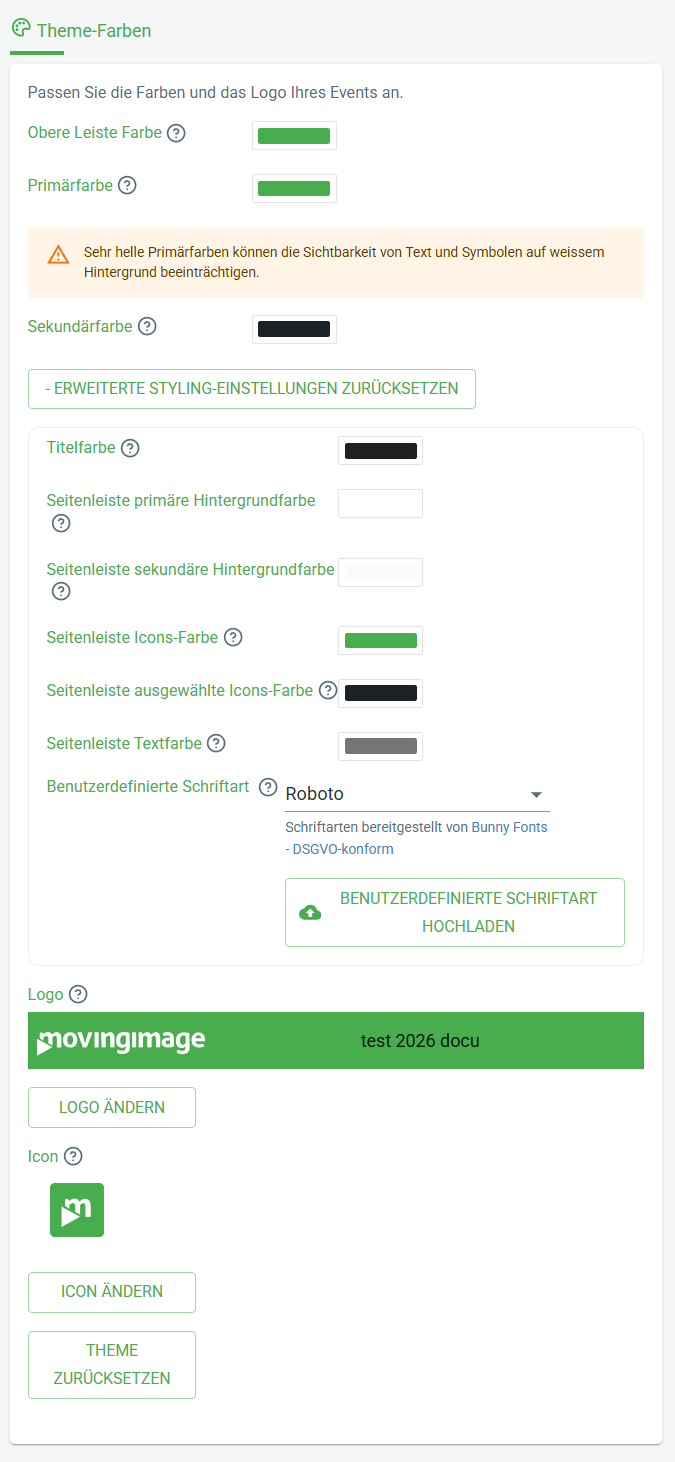Open the Primärfarbe green color swatch
Viewport: 675px width, 1462px height.
coord(294,188)
